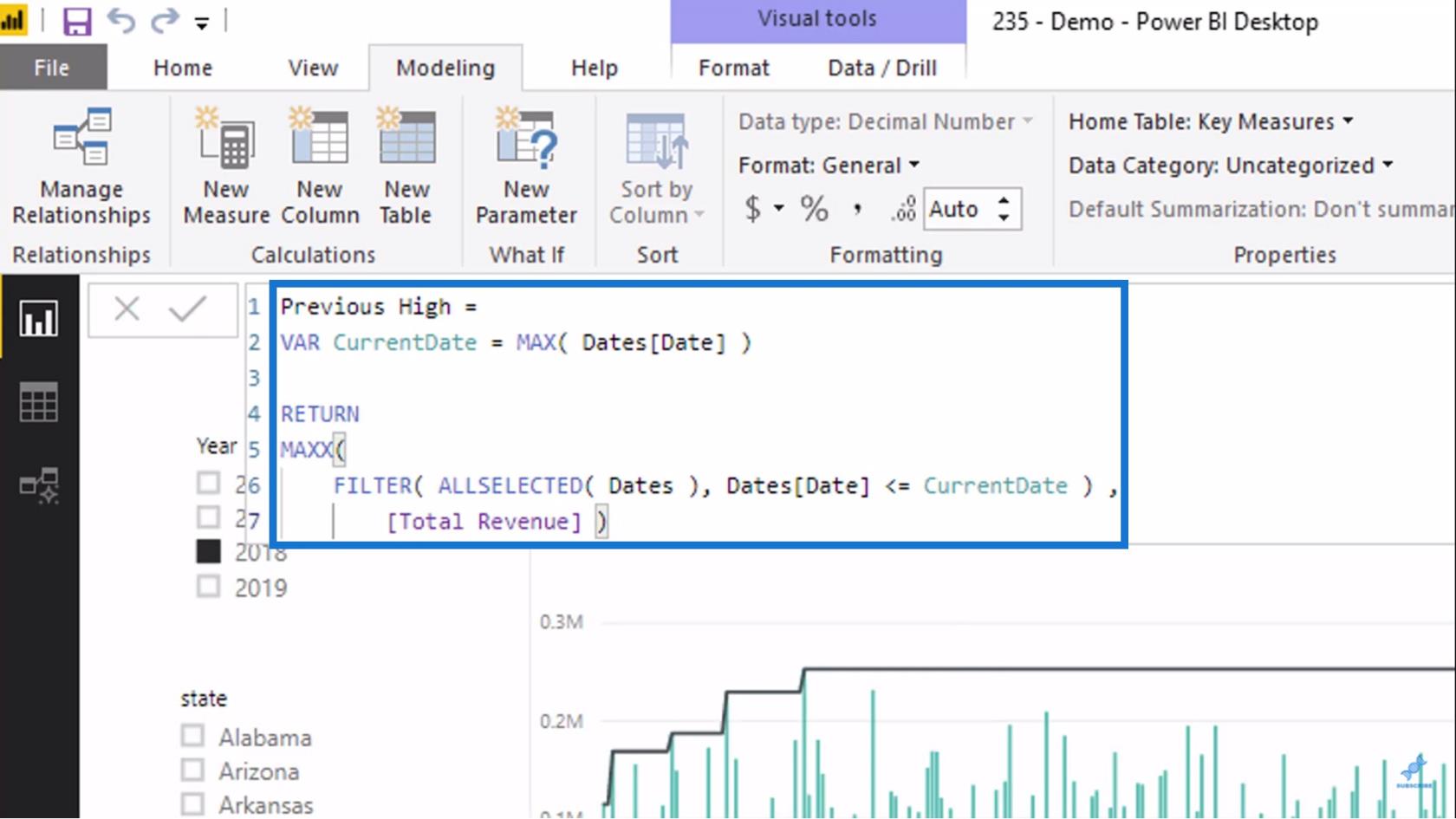The width and height of the screenshot is (1456, 819).
Task: Apply percentage format
Action: click(814, 209)
